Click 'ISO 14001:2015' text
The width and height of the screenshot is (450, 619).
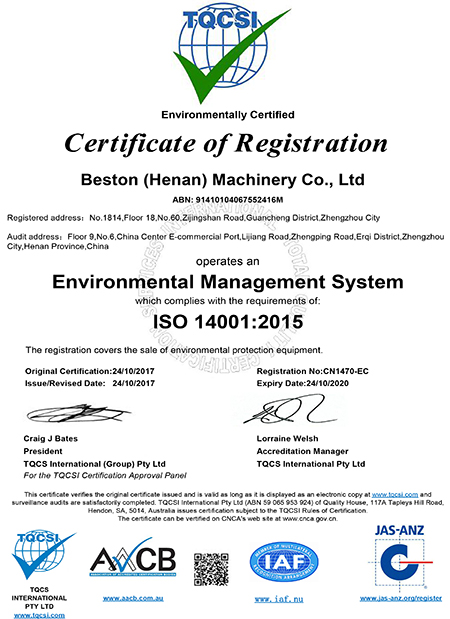tap(228, 322)
